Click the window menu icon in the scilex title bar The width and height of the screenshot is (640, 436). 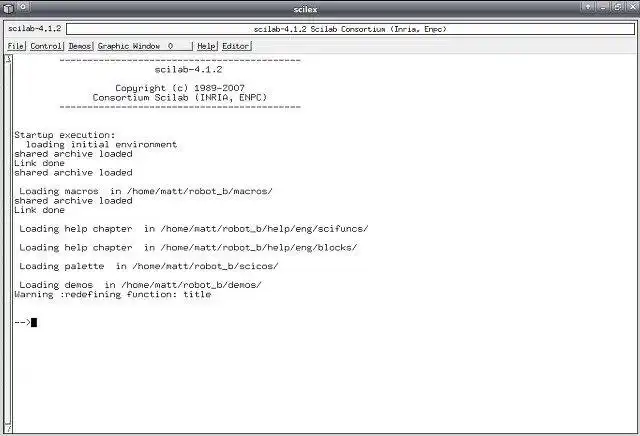(9, 8)
